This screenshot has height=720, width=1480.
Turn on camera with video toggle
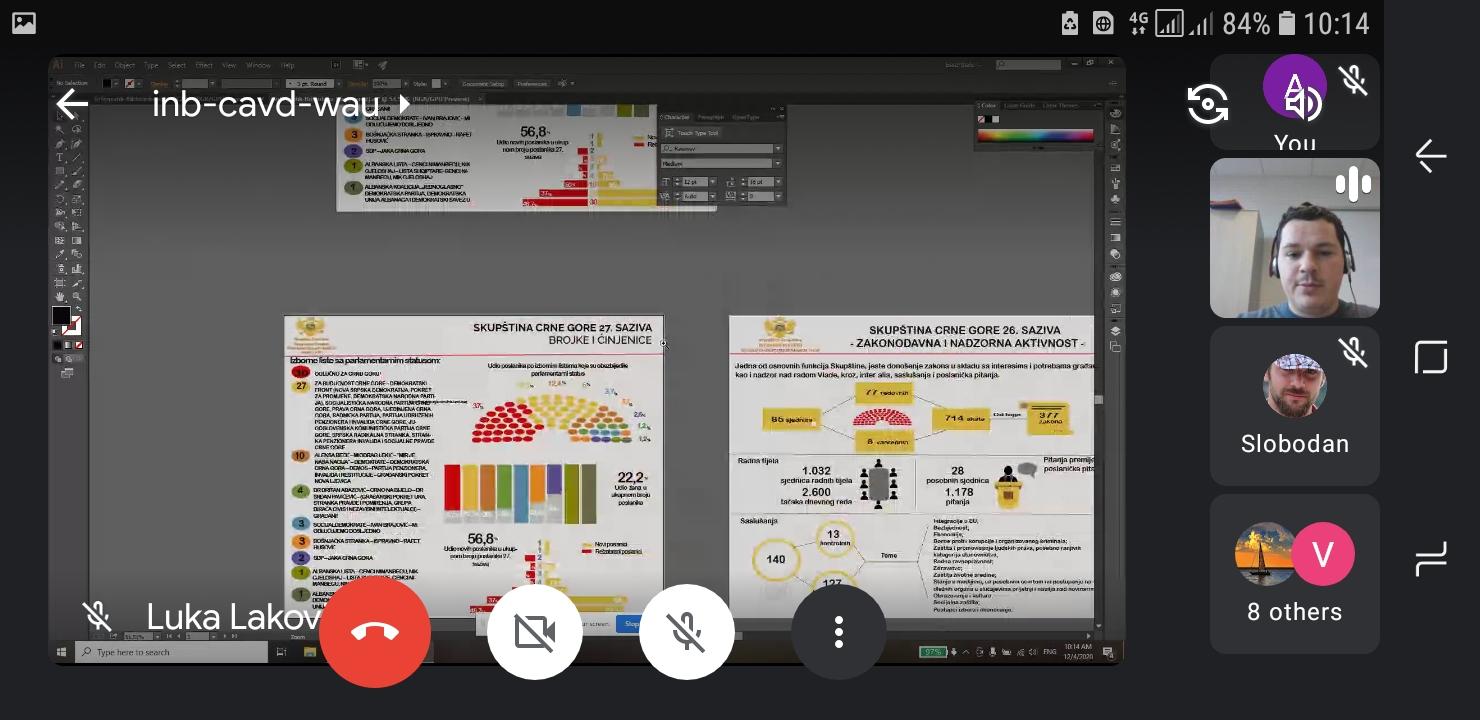click(535, 632)
